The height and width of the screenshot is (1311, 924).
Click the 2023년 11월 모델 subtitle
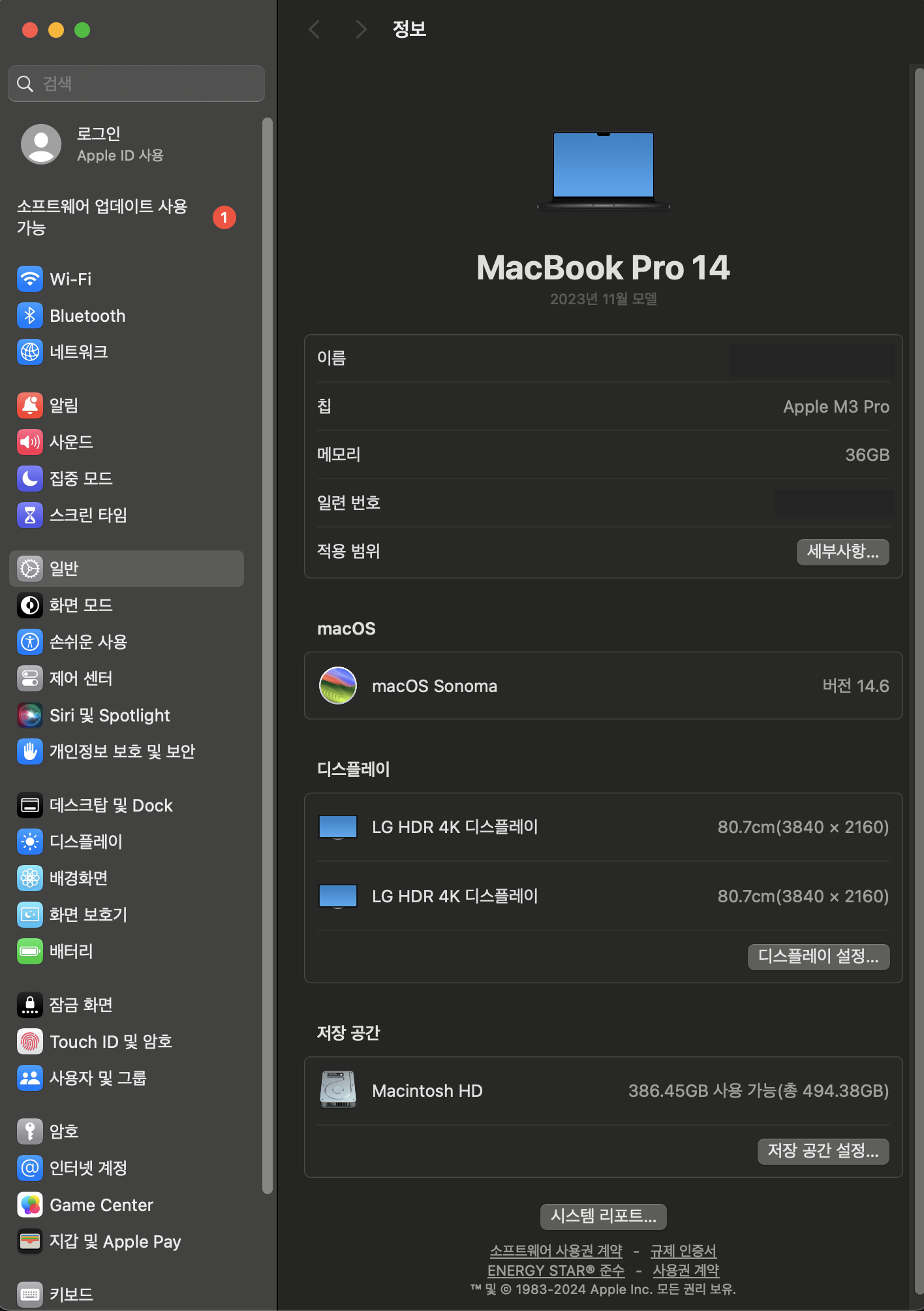pos(604,299)
